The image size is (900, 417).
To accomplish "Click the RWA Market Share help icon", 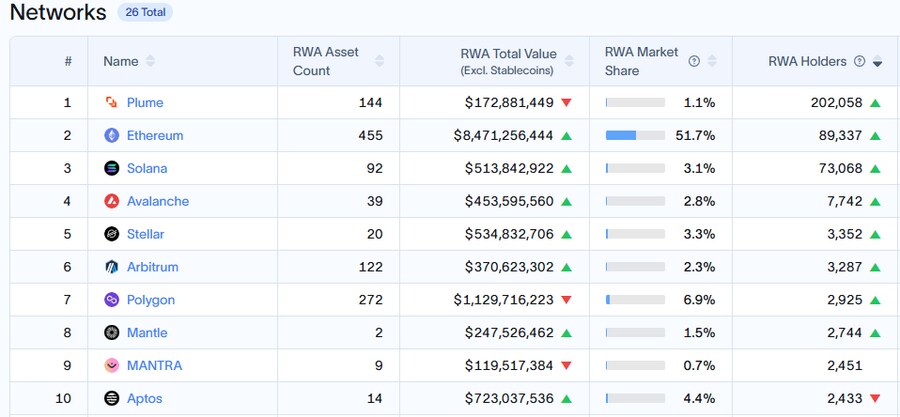I will [x=694, y=61].
